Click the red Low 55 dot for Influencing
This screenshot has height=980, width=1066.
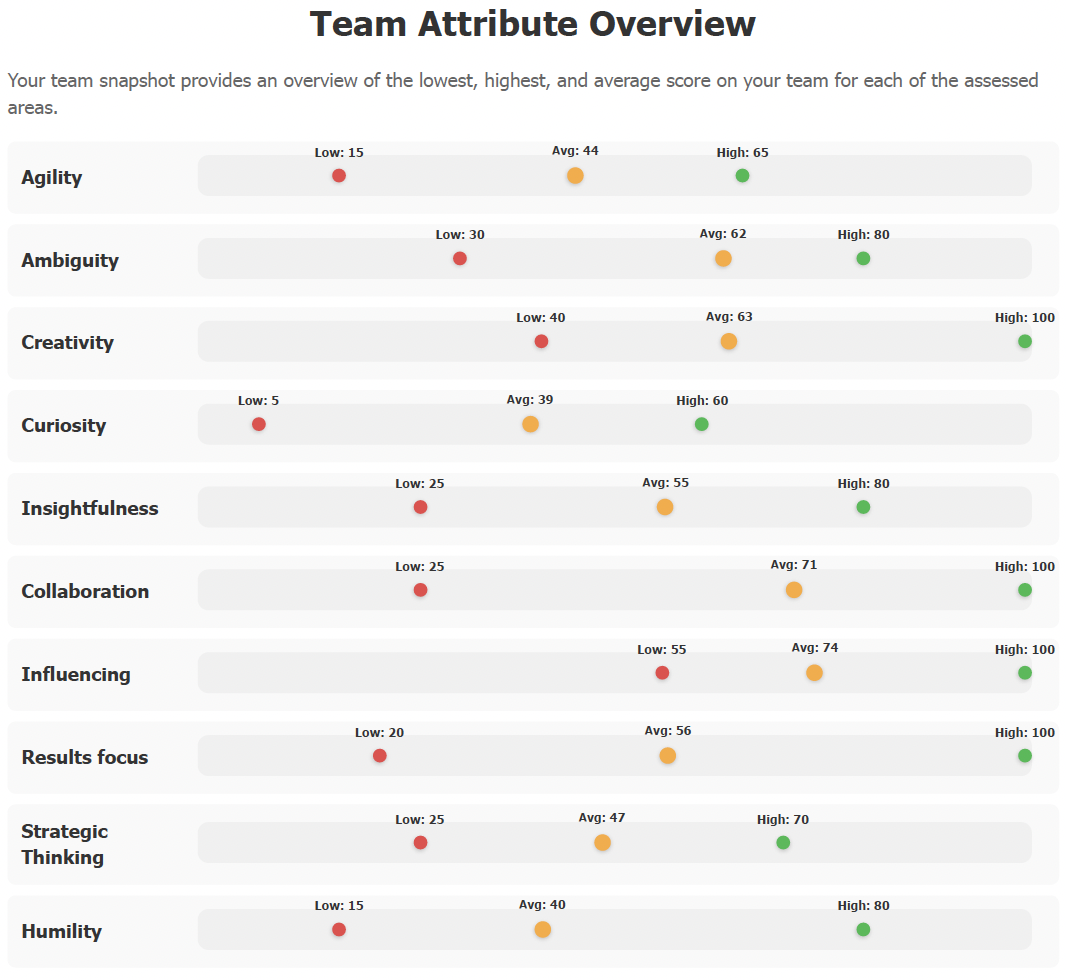point(662,673)
